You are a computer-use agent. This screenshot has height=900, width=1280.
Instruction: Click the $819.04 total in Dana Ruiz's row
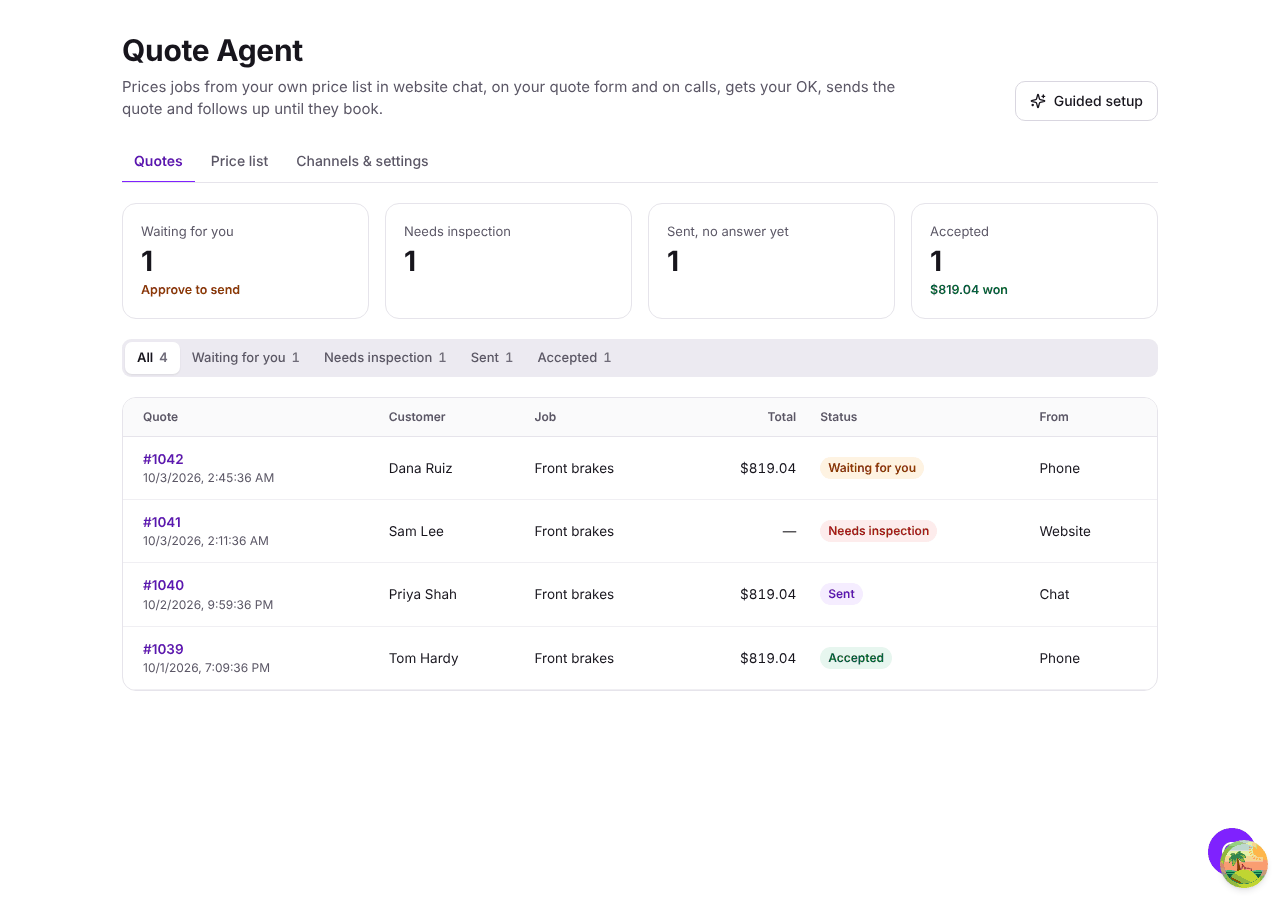[x=768, y=468]
